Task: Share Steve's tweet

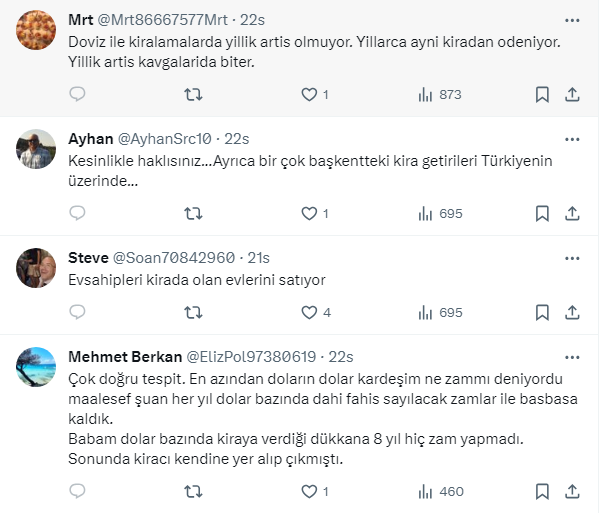Action: [x=572, y=312]
